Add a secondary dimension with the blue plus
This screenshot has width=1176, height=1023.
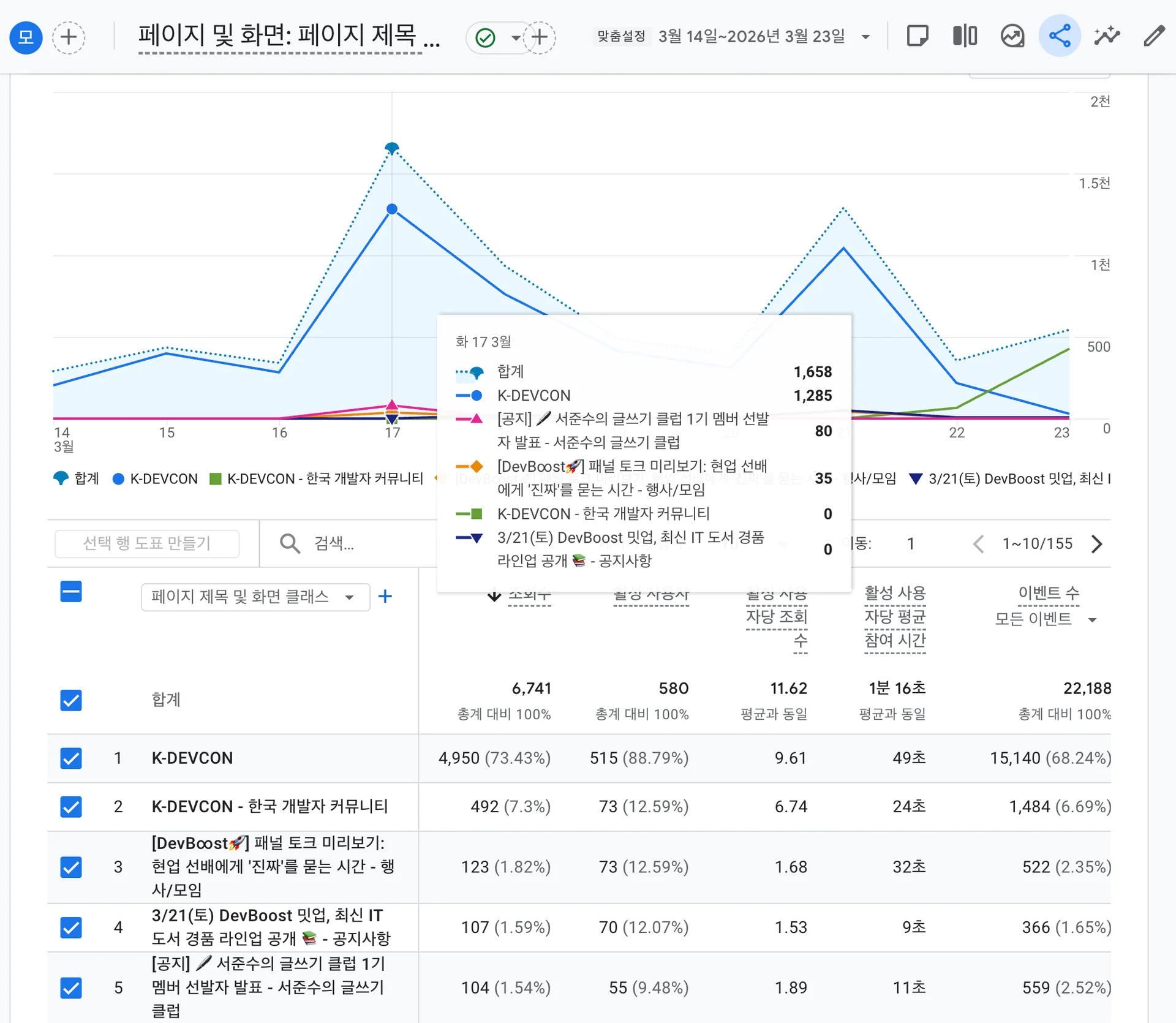[385, 596]
